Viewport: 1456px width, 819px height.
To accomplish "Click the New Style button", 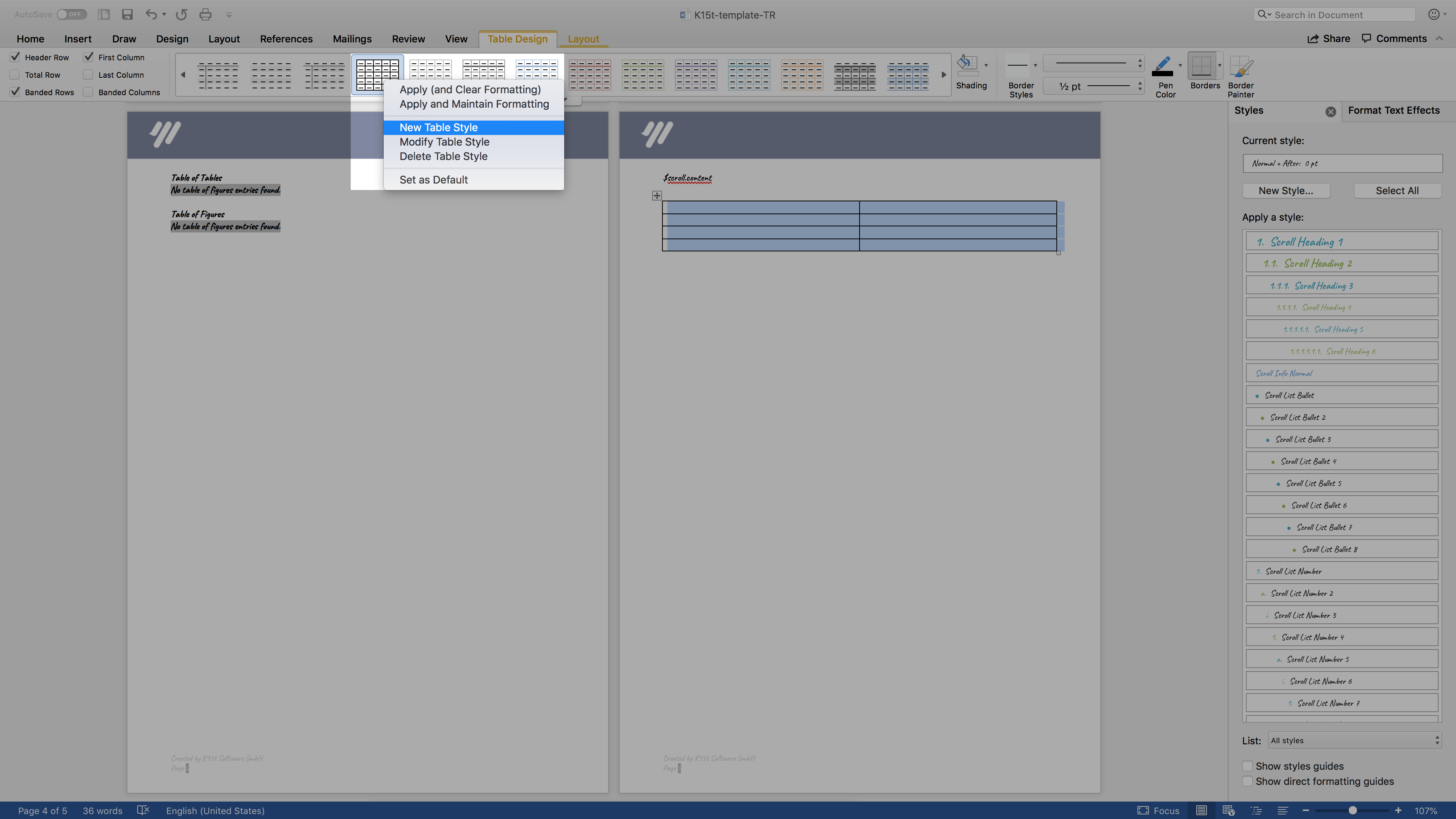I will (1286, 190).
